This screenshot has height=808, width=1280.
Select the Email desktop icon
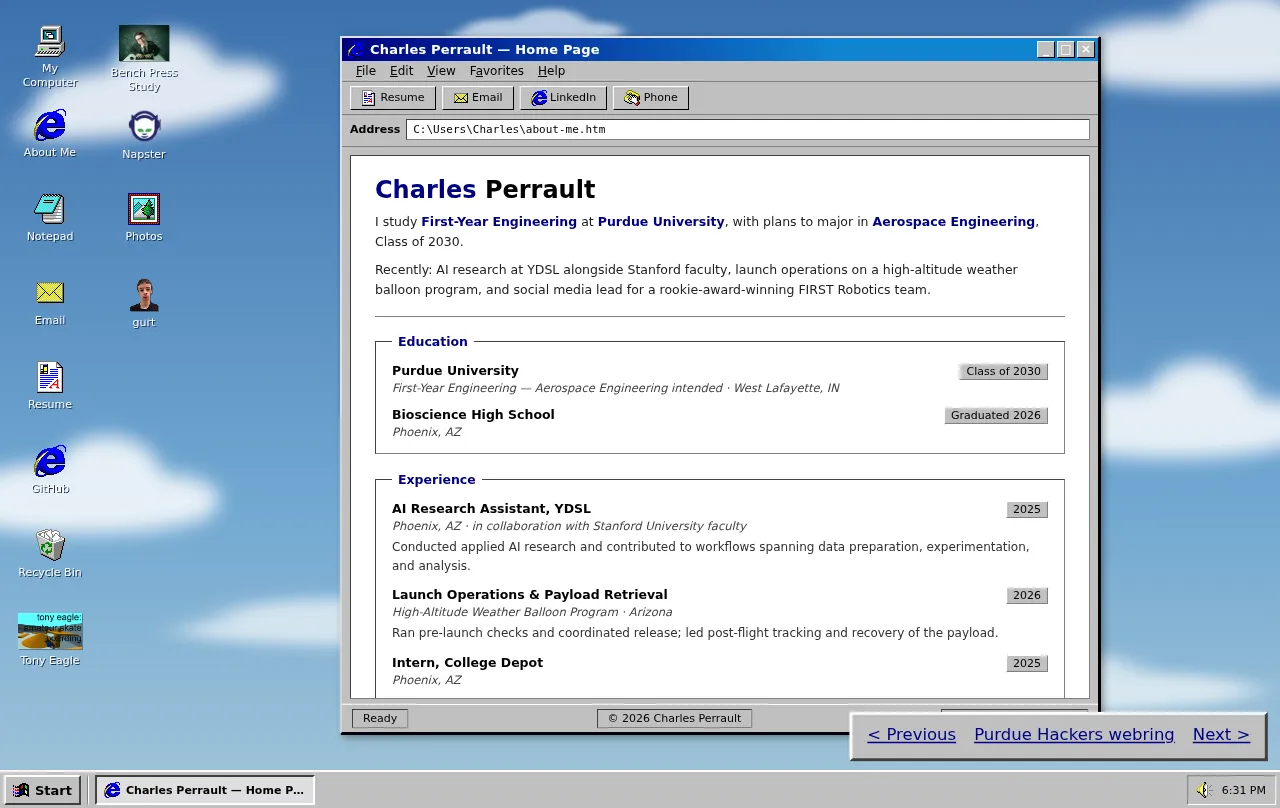pyautogui.click(x=50, y=302)
